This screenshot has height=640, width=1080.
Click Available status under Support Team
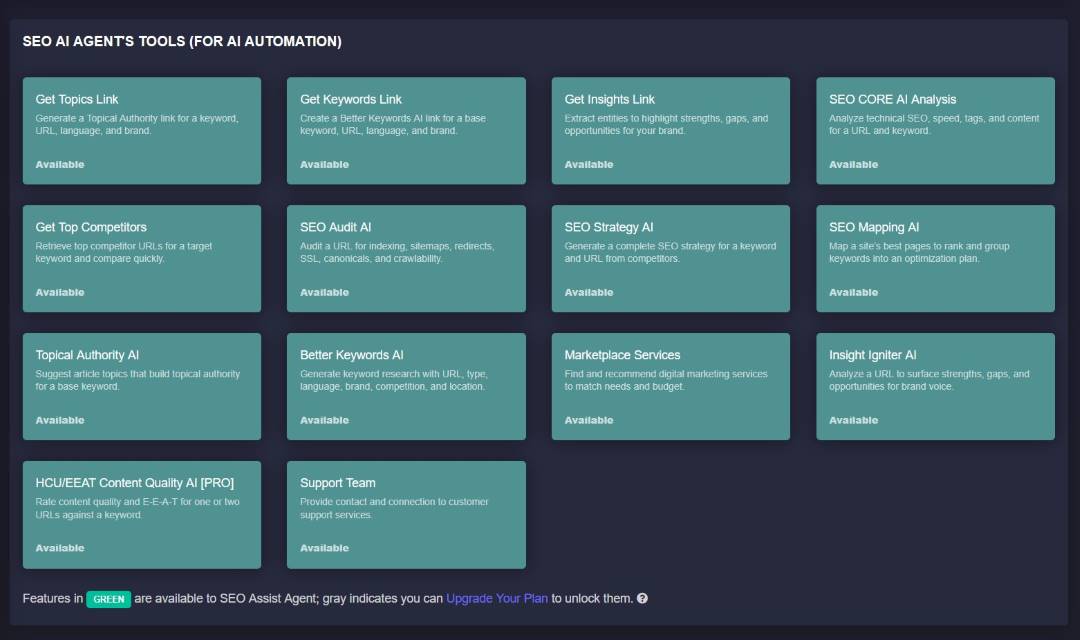click(324, 548)
